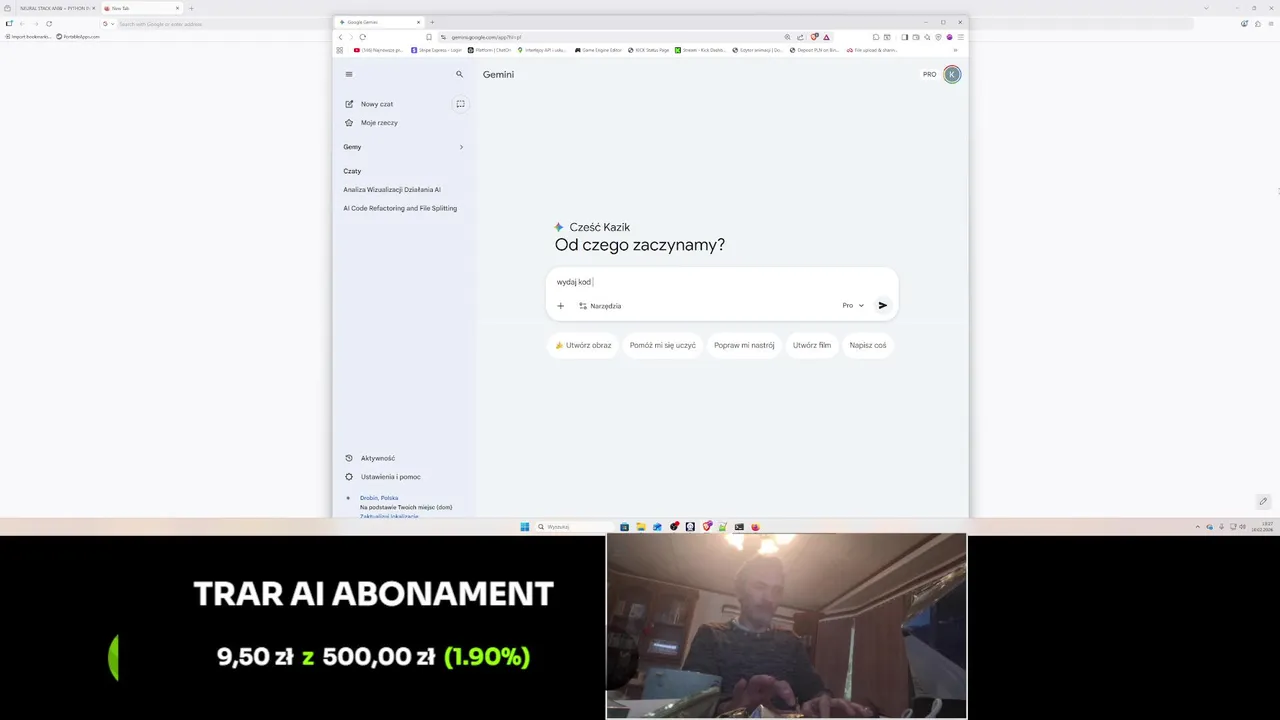Click the Brave Rewards triangle icon
The width and height of the screenshot is (1280, 720).
[x=826, y=37]
